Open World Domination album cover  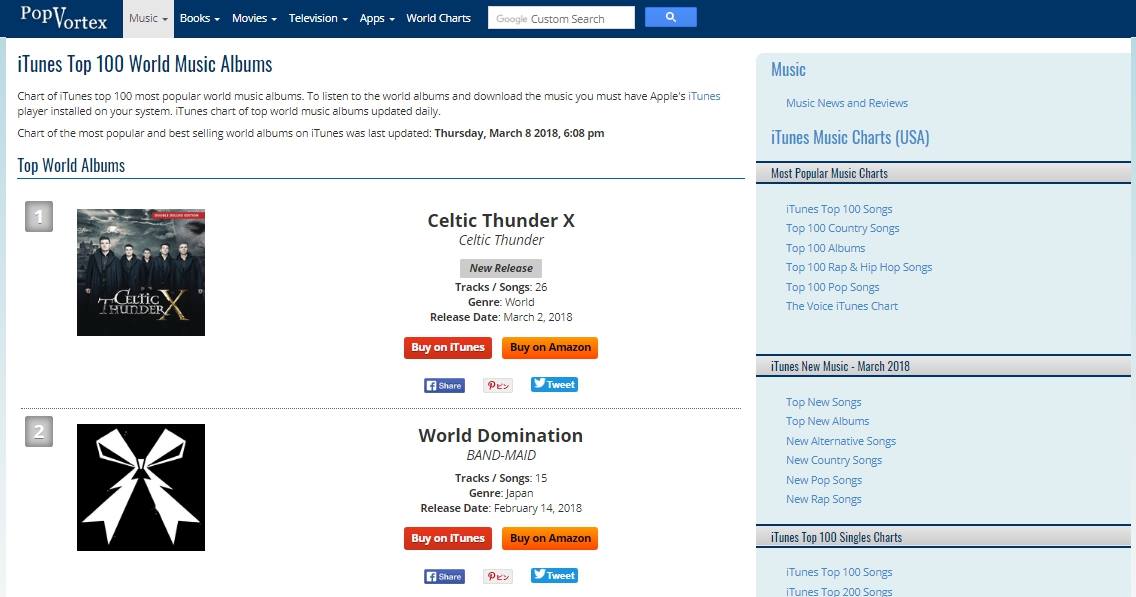click(x=141, y=487)
